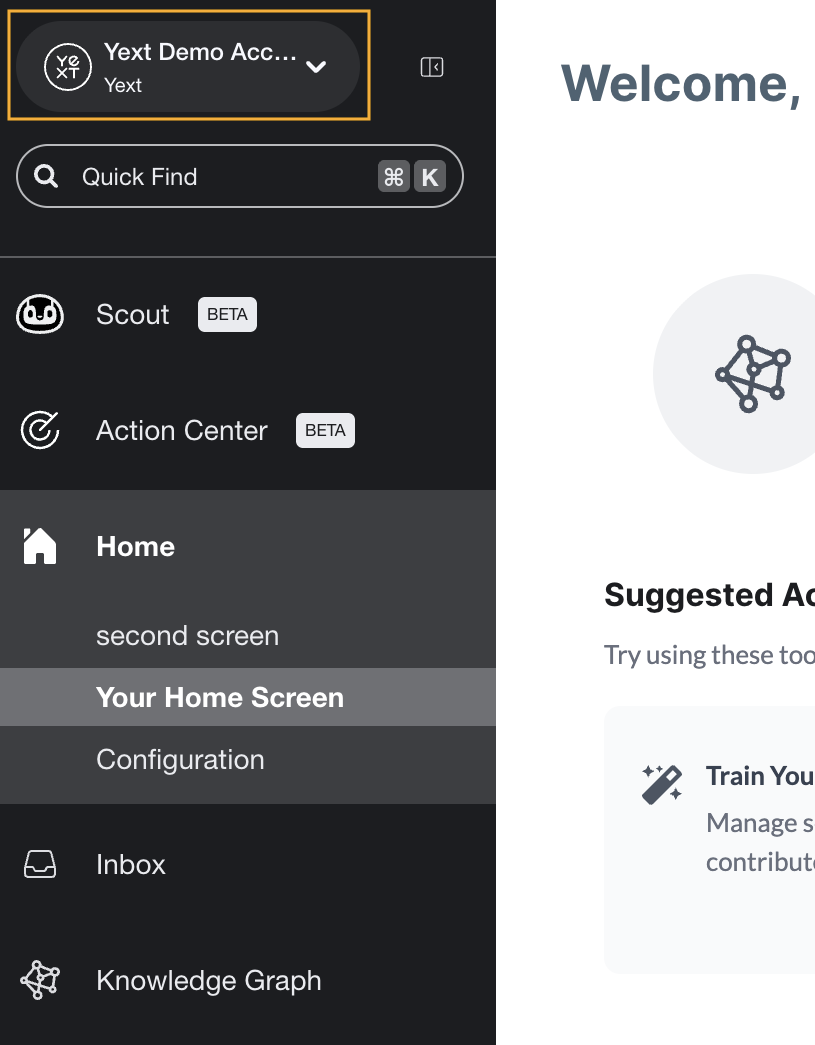
Task: Click the Home house icon
Action: (40, 546)
